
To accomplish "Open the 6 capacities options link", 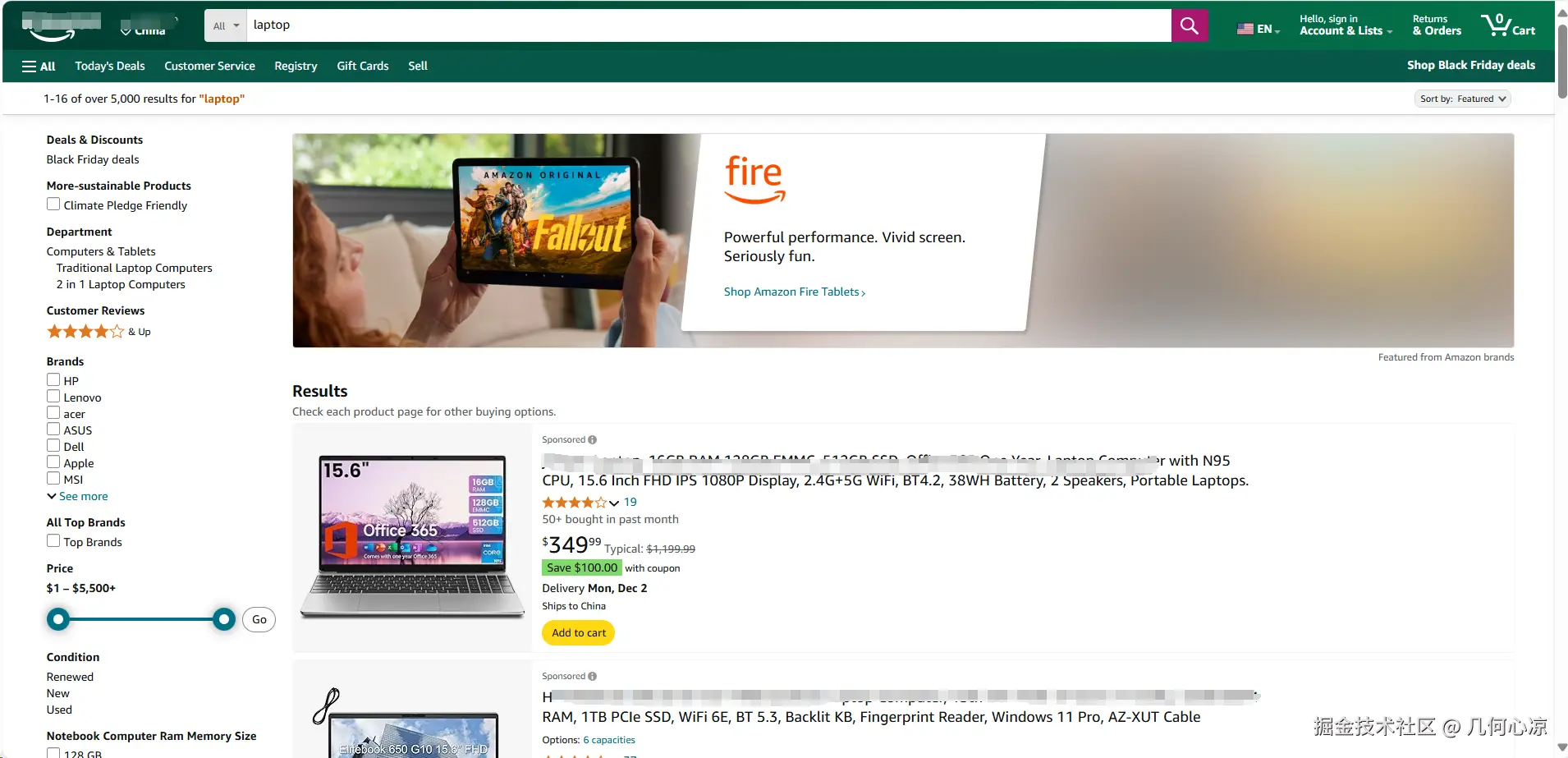I will coord(609,741).
